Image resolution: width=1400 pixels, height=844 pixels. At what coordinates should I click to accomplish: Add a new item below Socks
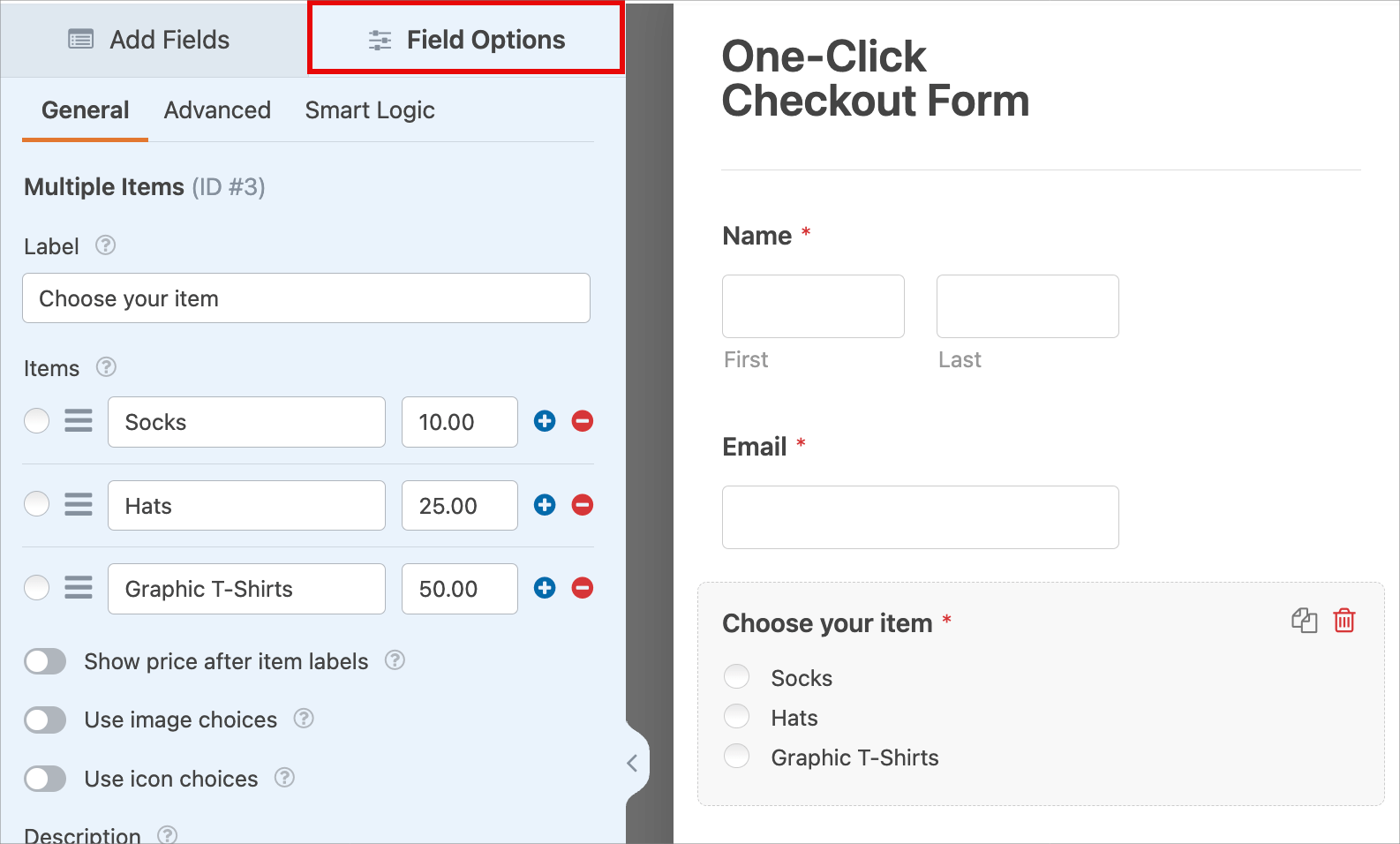[544, 421]
